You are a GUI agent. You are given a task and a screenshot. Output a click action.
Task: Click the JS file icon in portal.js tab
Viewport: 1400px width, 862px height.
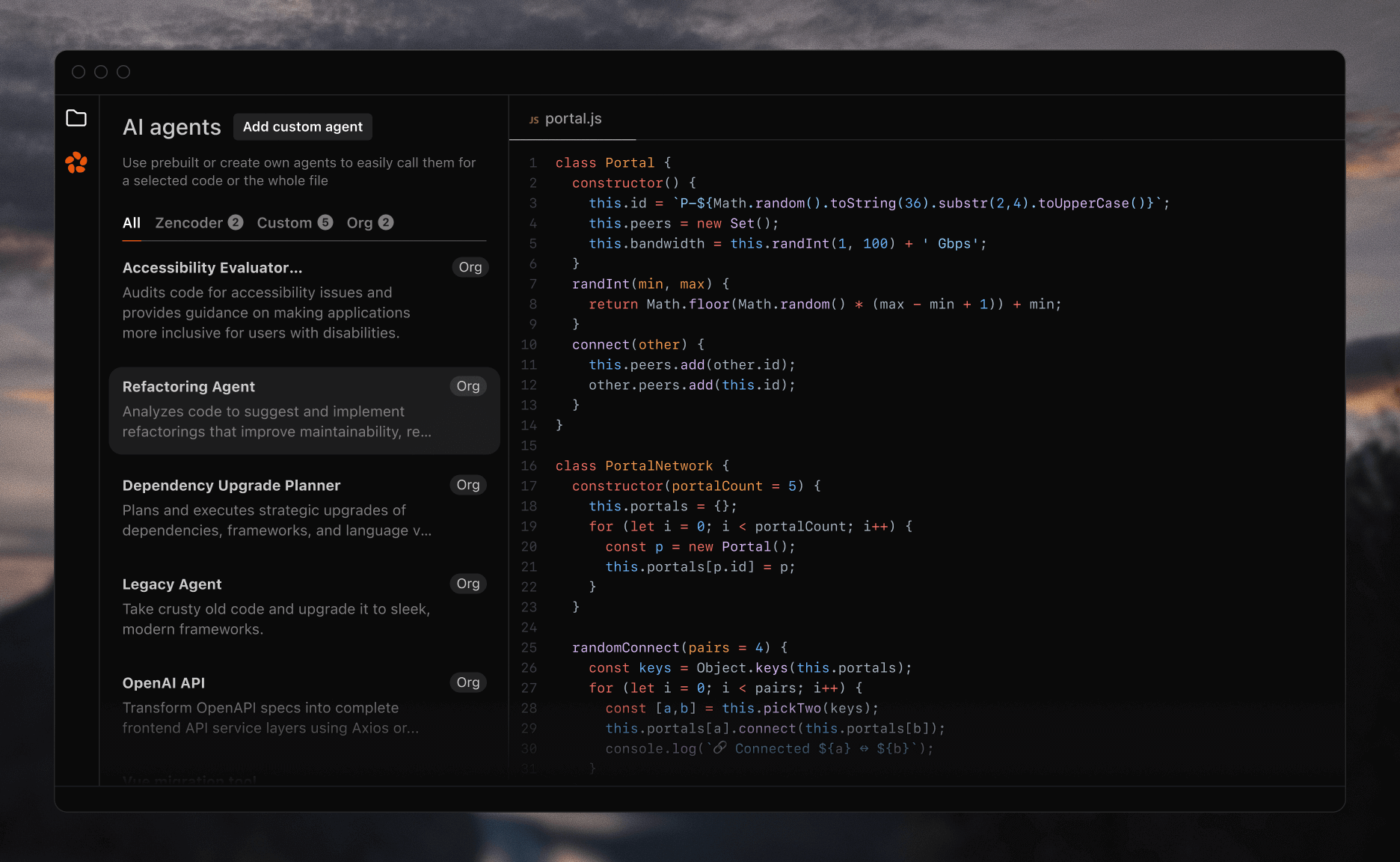point(534,120)
